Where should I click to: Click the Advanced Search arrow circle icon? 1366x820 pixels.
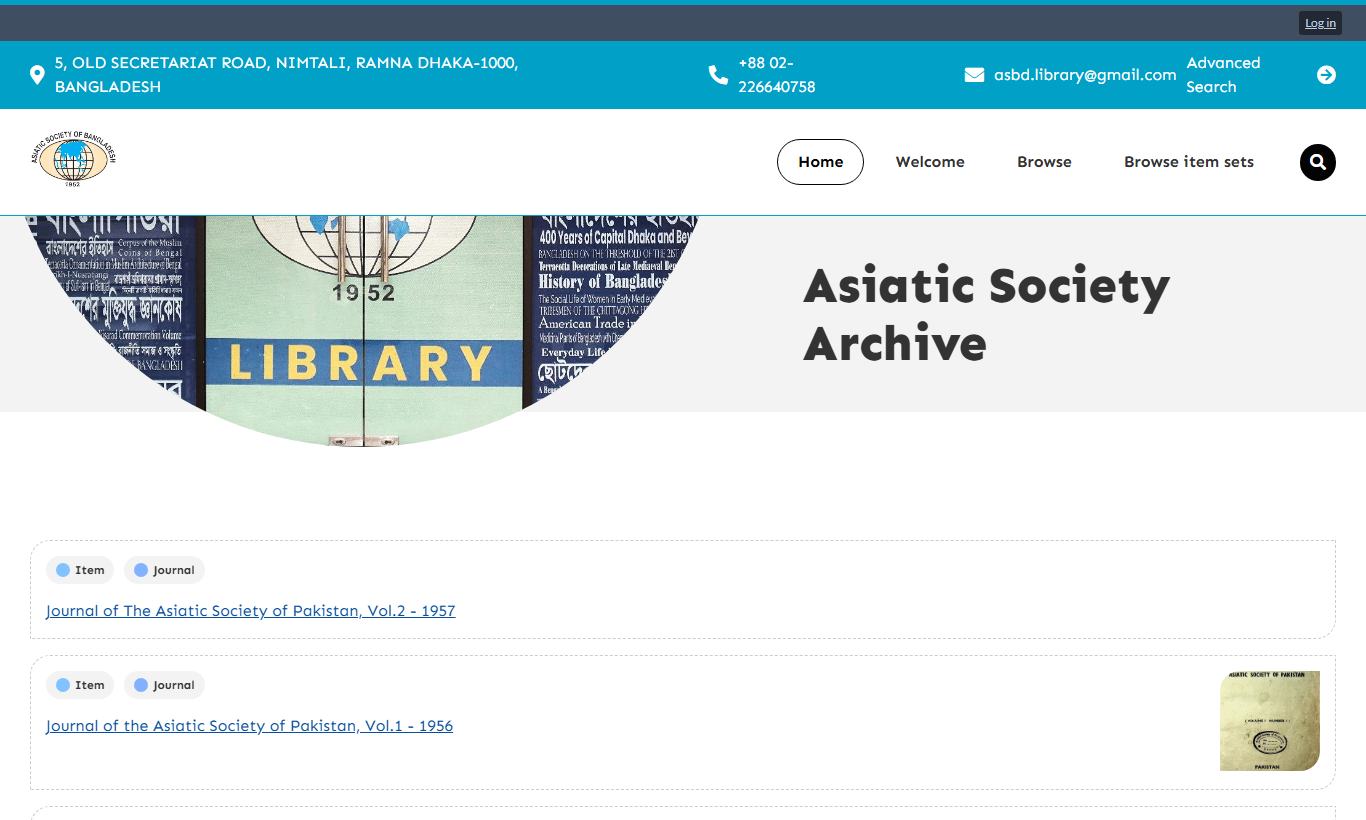click(1326, 75)
